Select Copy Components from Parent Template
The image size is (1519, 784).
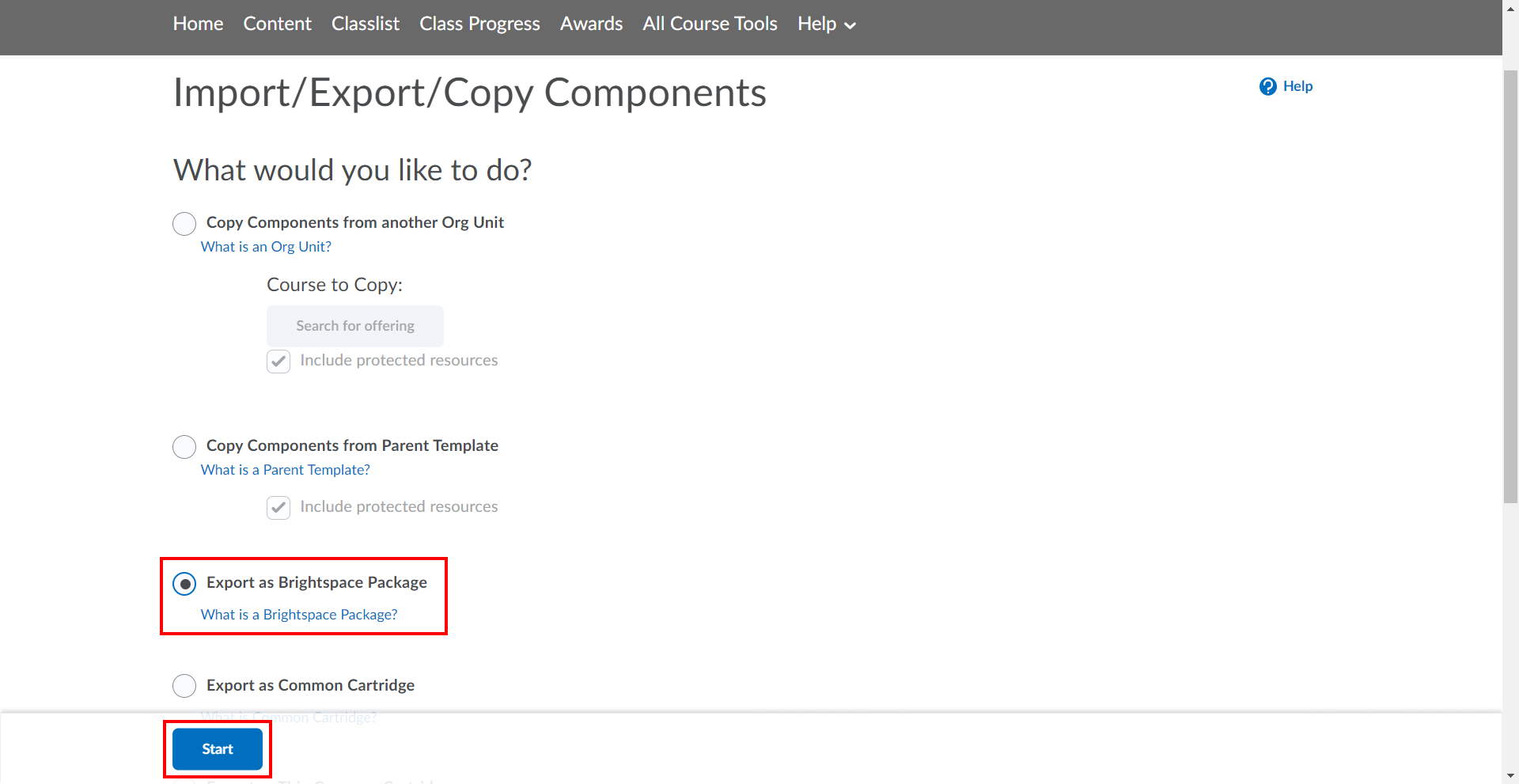[x=184, y=447]
